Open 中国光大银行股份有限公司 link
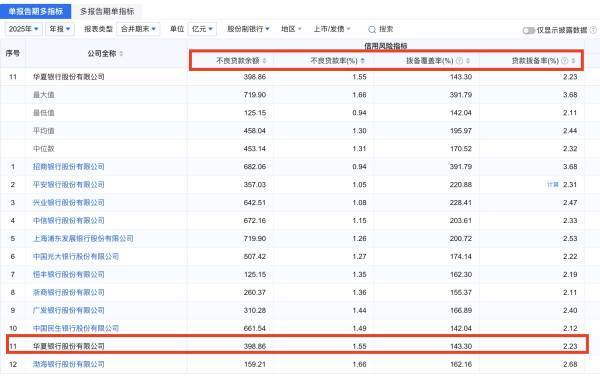 pos(76,256)
